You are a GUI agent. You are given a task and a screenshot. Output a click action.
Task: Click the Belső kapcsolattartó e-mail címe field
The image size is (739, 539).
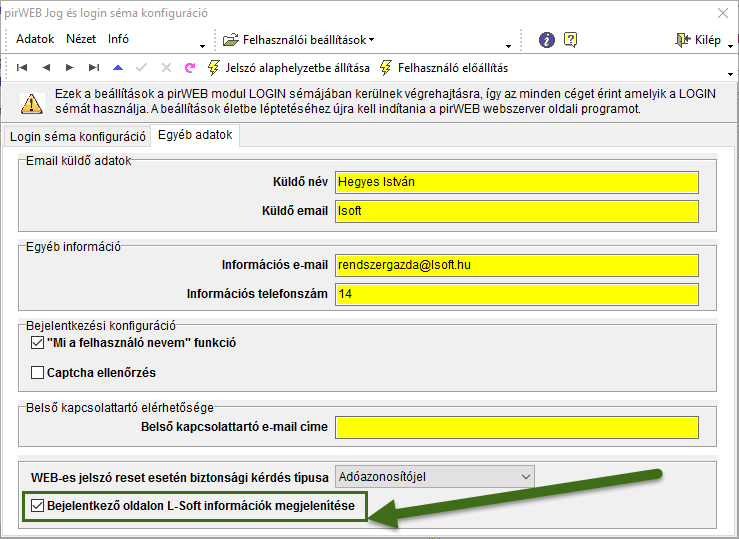517,427
